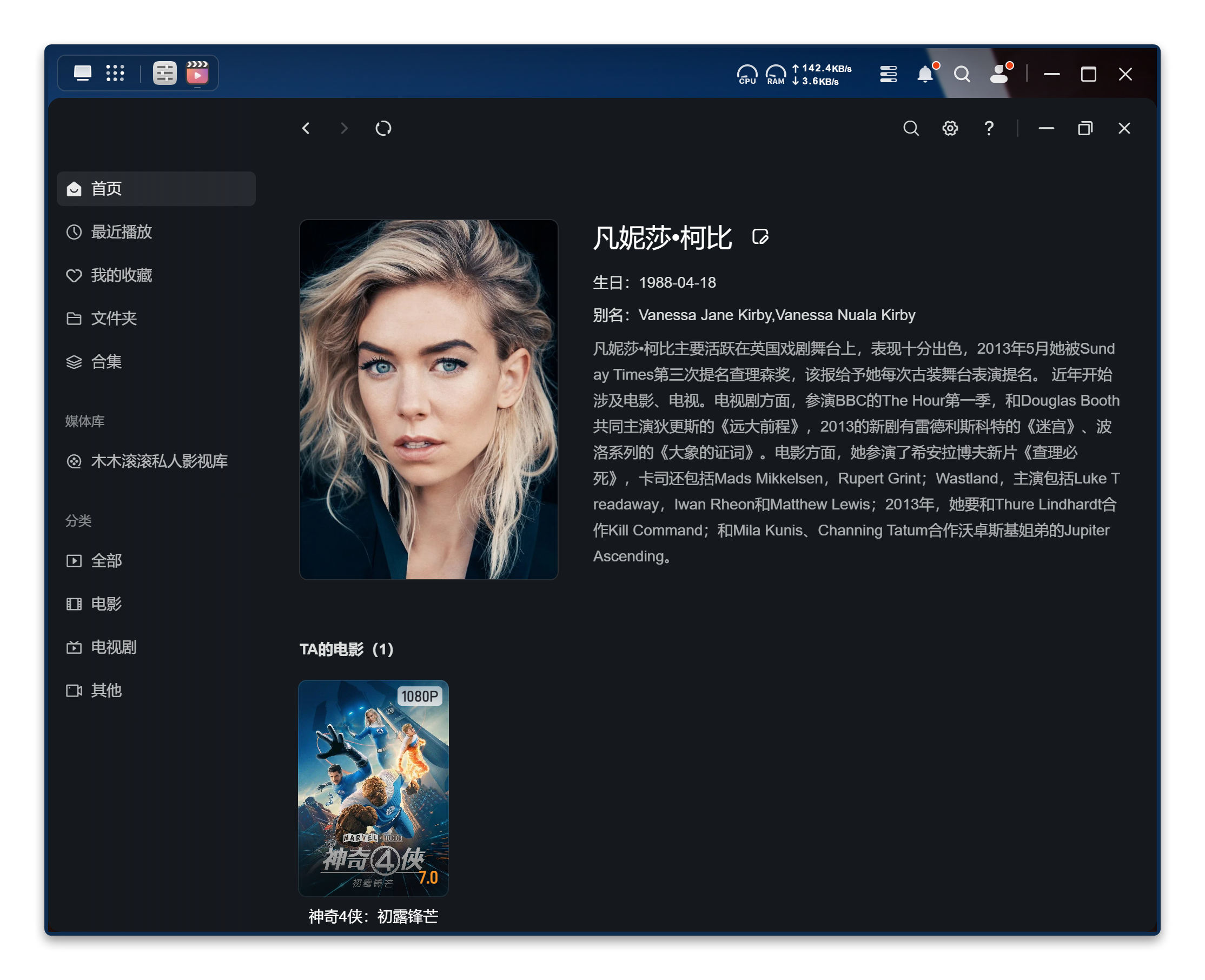
Task: Open 我的收藏 favorites
Action: [121, 275]
